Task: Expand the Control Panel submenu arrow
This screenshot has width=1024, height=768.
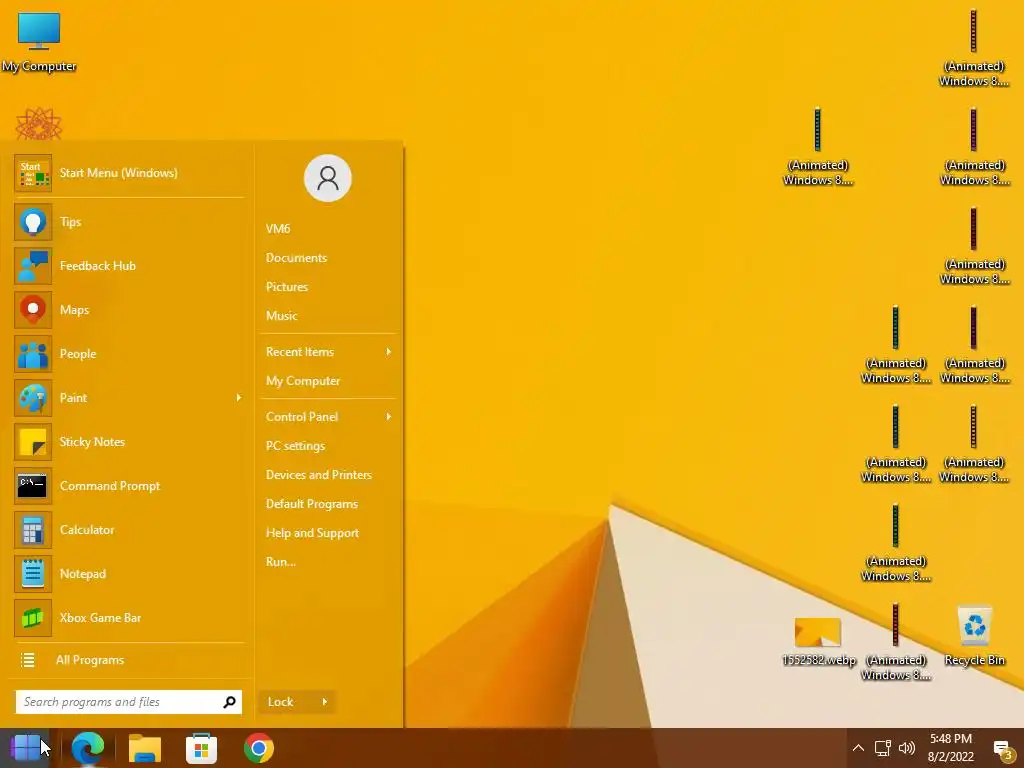Action: point(389,417)
